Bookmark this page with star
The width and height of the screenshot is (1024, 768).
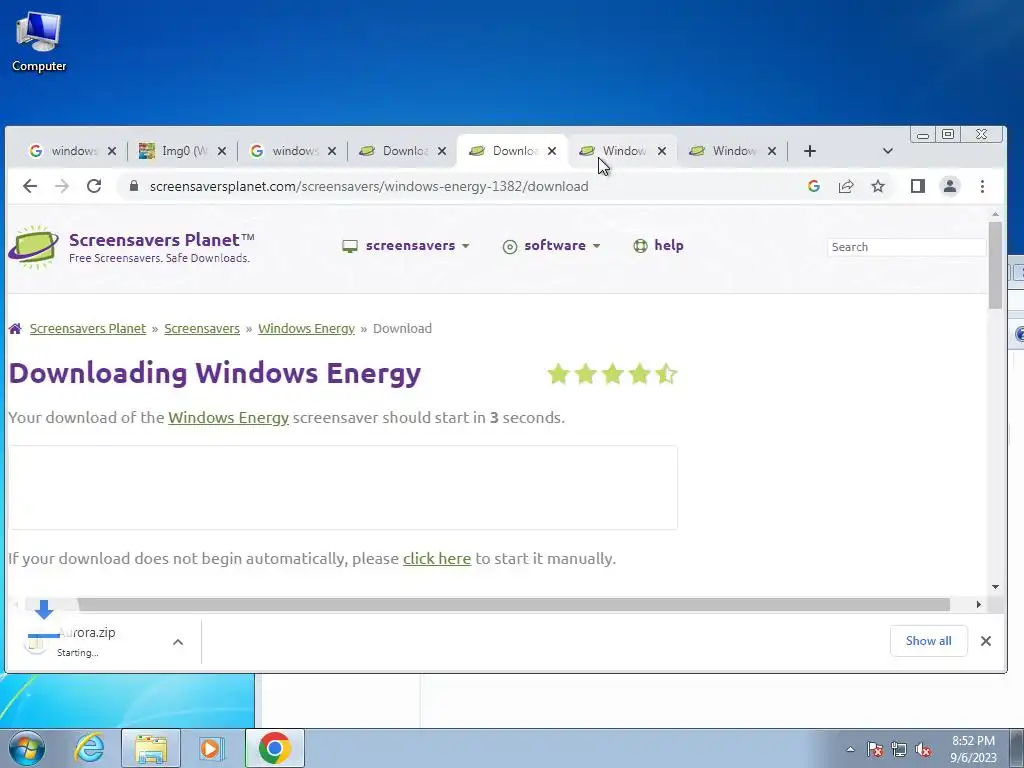tap(878, 186)
